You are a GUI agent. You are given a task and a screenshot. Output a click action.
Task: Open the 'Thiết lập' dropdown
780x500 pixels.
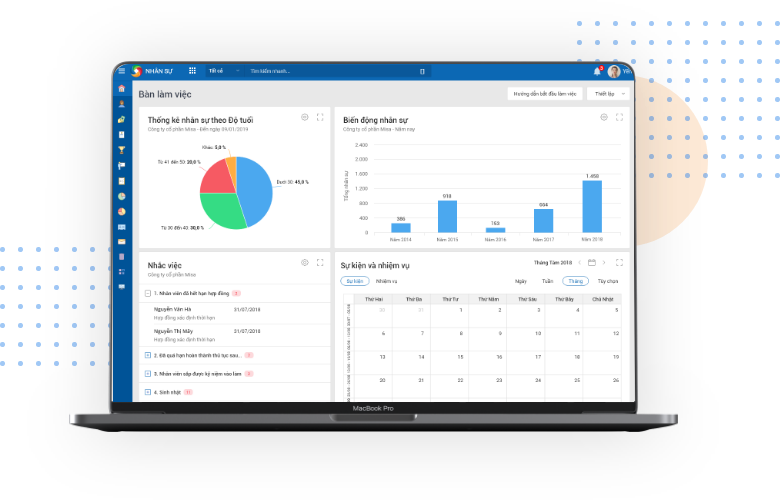point(609,93)
